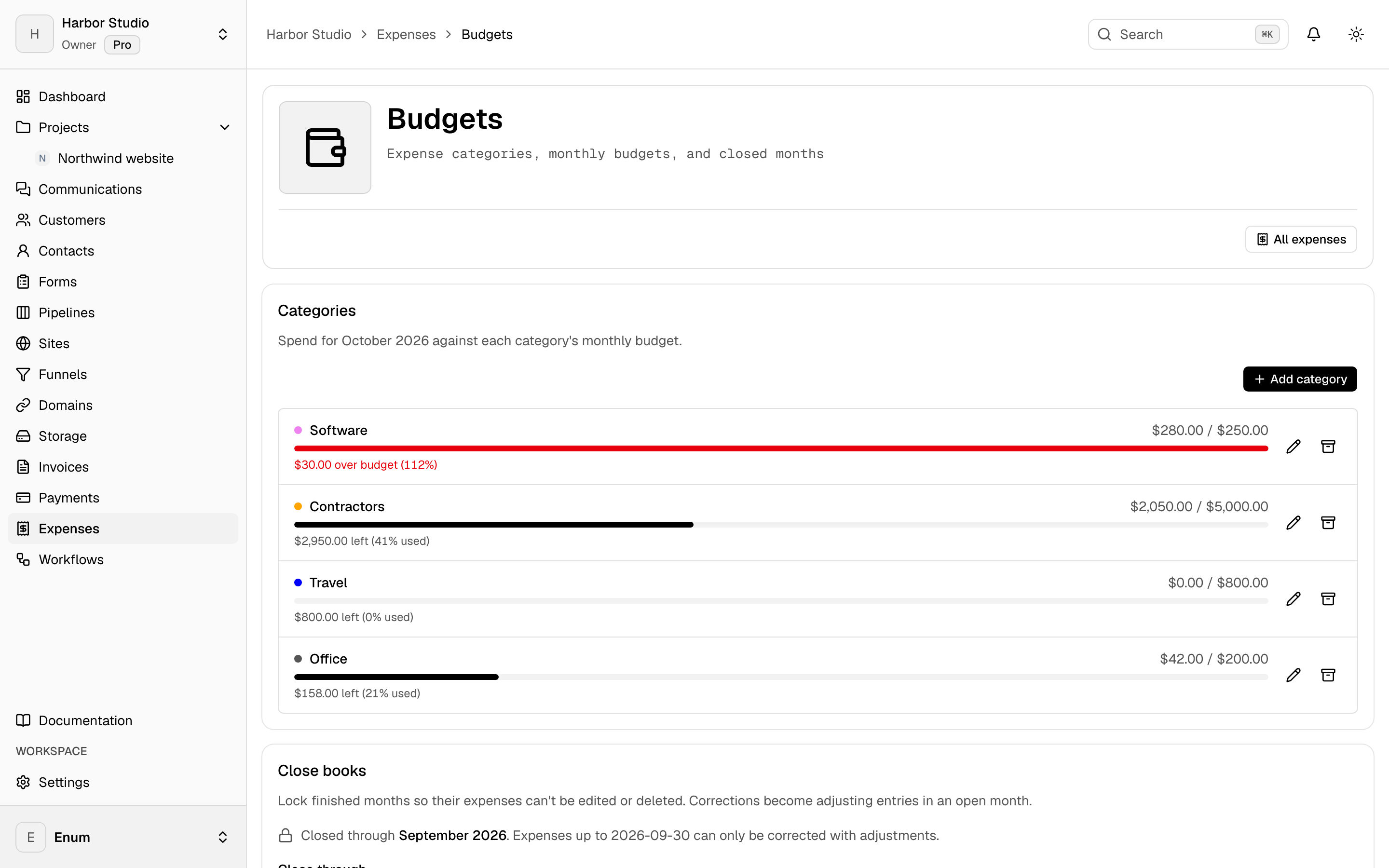Open Storage section

pyautogui.click(x=123, y=436)
